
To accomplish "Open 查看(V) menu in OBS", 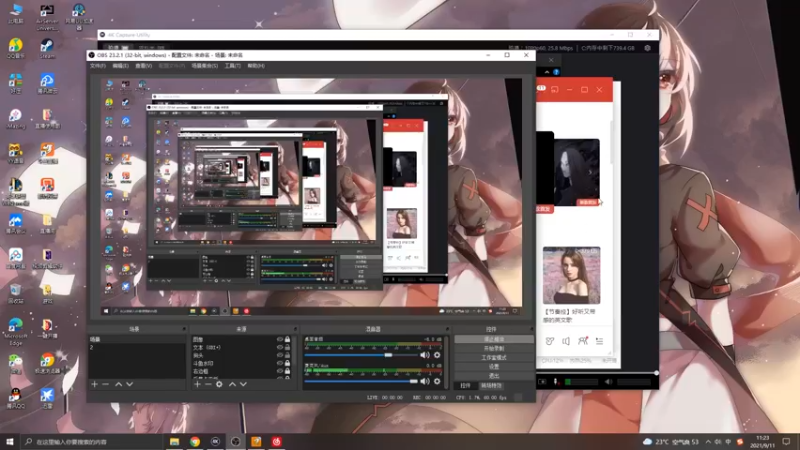I will tap(143, 66).
